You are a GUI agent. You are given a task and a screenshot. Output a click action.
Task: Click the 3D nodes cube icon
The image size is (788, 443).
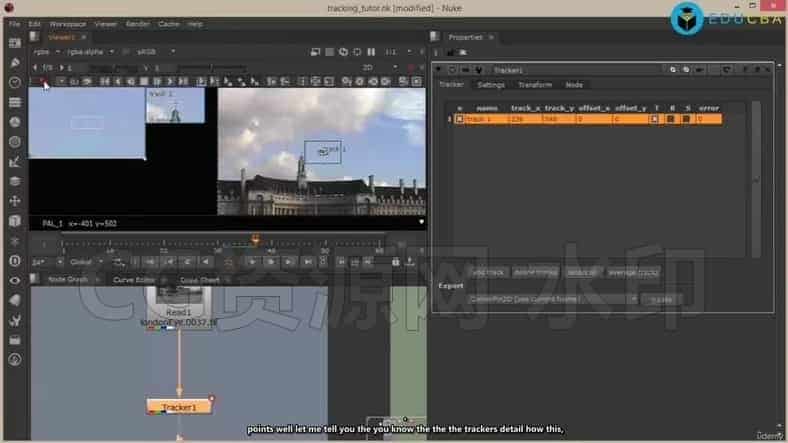pos(15,220)
